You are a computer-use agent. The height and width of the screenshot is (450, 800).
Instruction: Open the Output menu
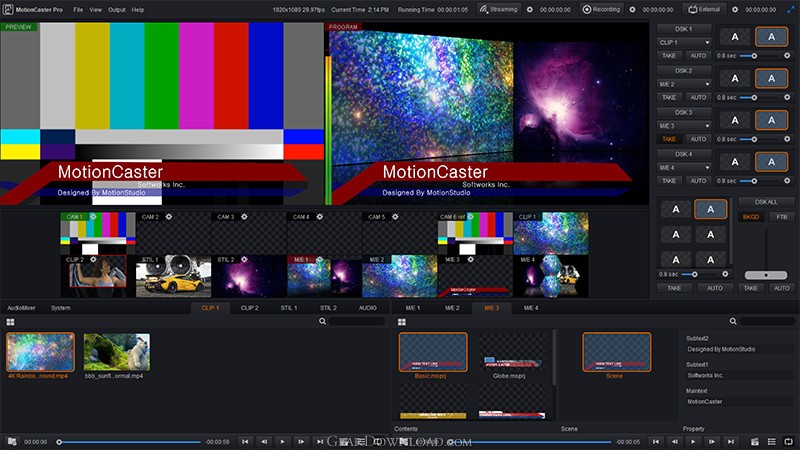tap(117, 10)
